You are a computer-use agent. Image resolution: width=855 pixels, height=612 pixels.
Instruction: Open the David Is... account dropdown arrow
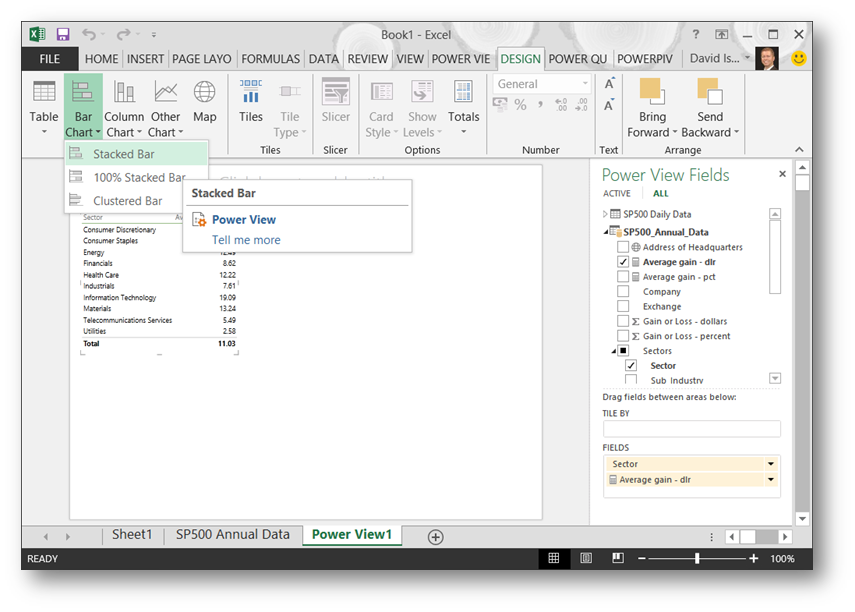747,58
